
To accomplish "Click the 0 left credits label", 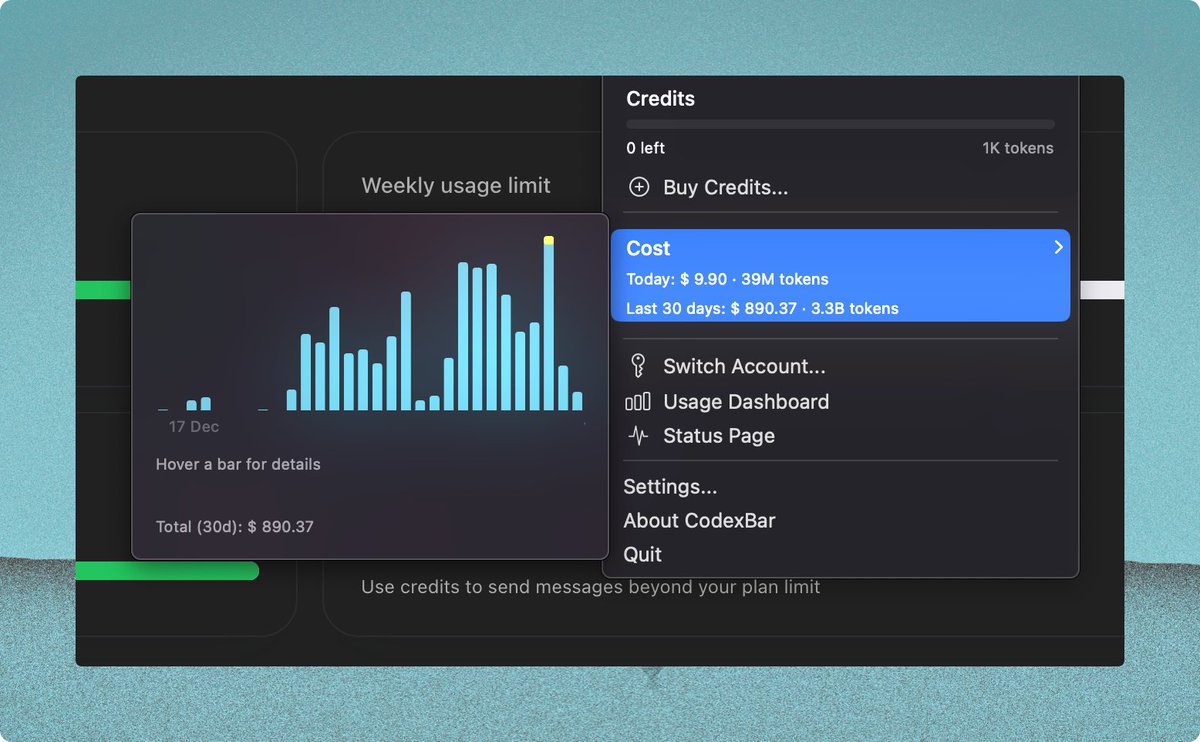I will point(642,147).
